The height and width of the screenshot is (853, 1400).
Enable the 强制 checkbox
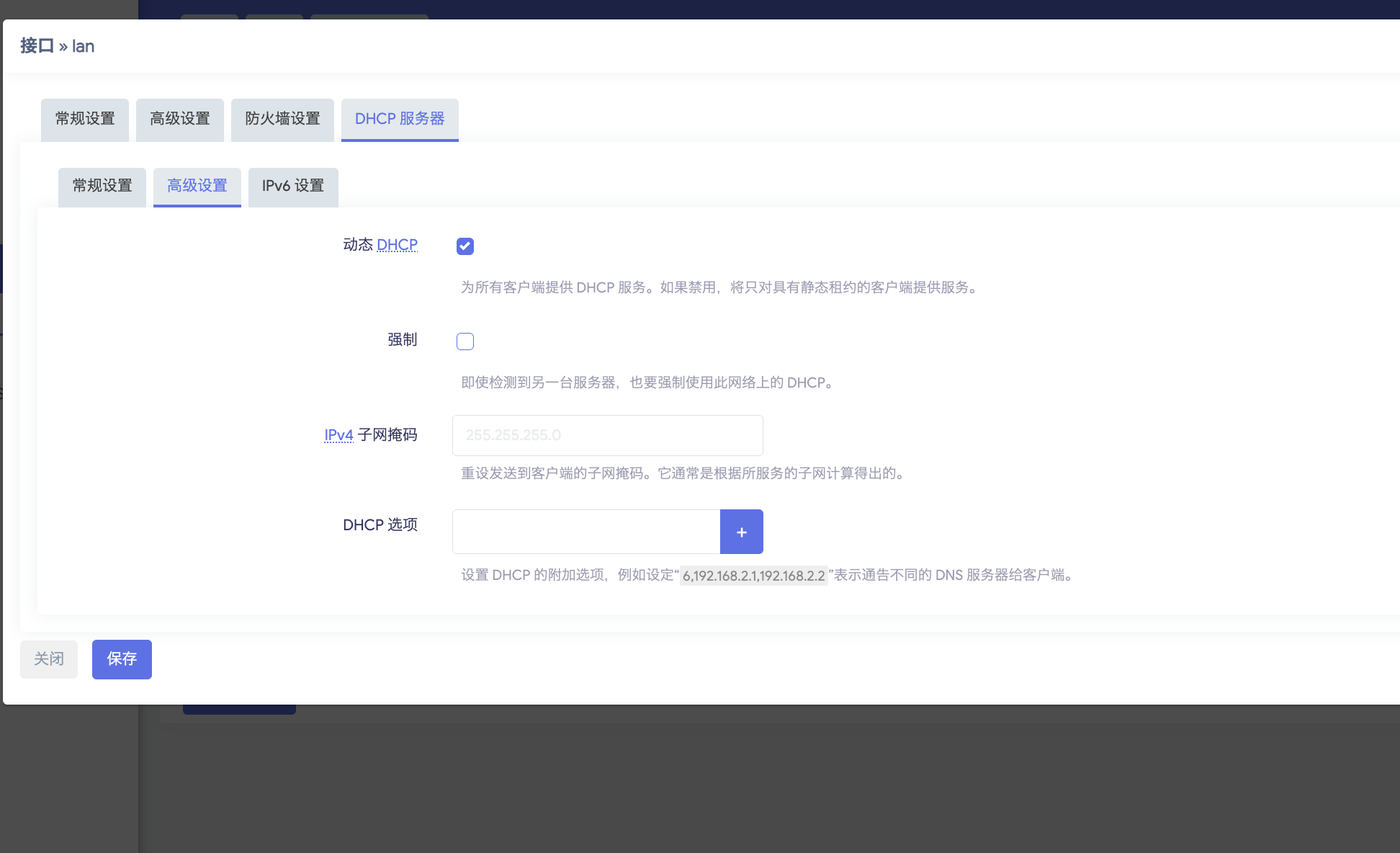pos(465,341)
